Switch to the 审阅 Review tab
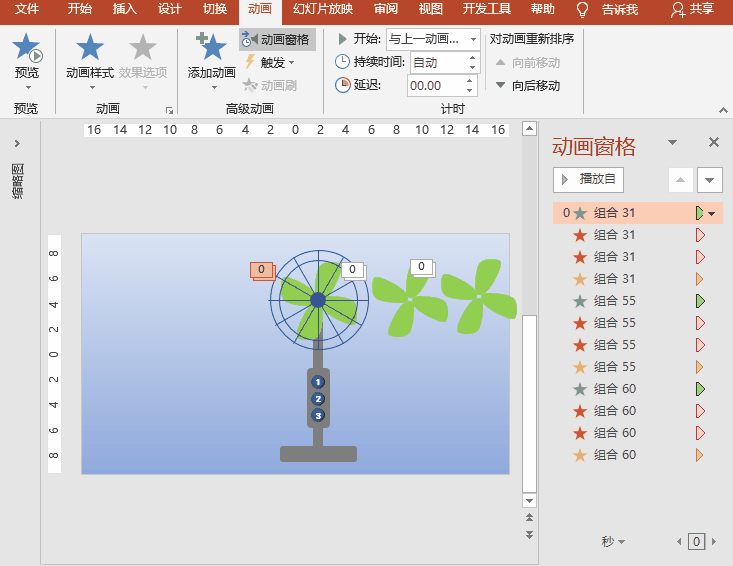Screen dimensions: 733x566 pyautogui.click(x=386, y=9)
